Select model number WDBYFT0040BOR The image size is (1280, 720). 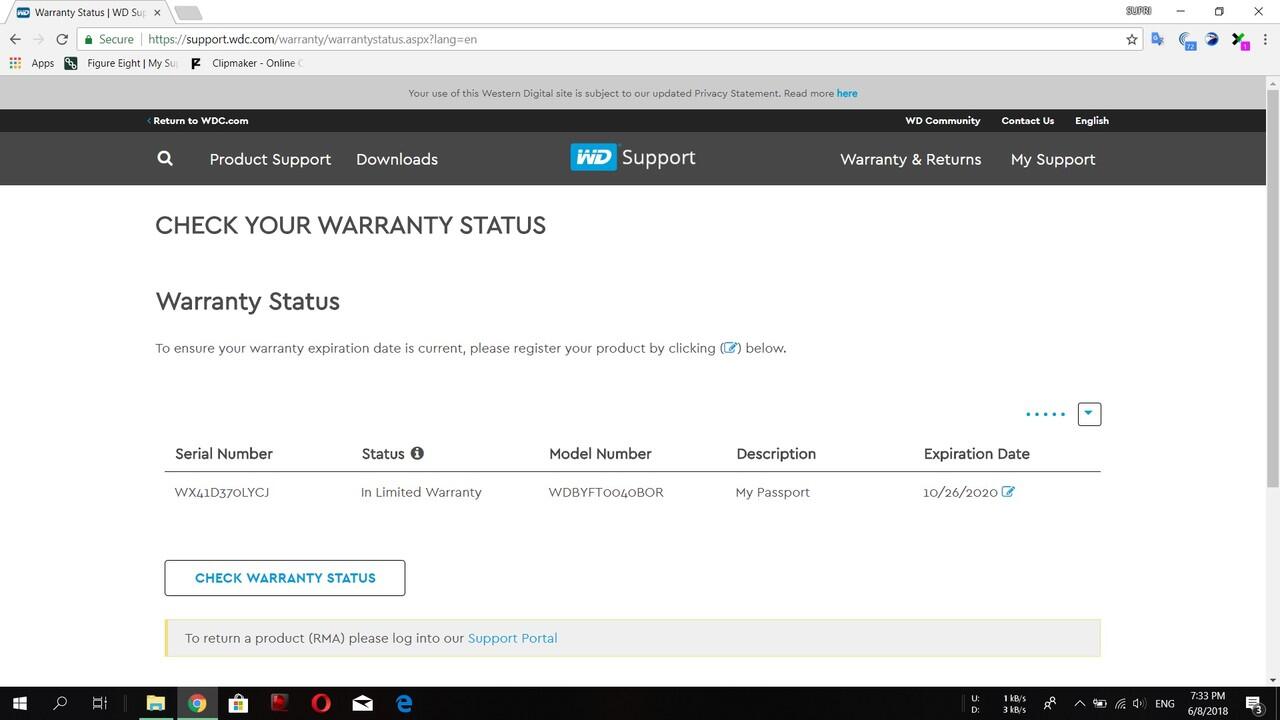coord(606,492)
